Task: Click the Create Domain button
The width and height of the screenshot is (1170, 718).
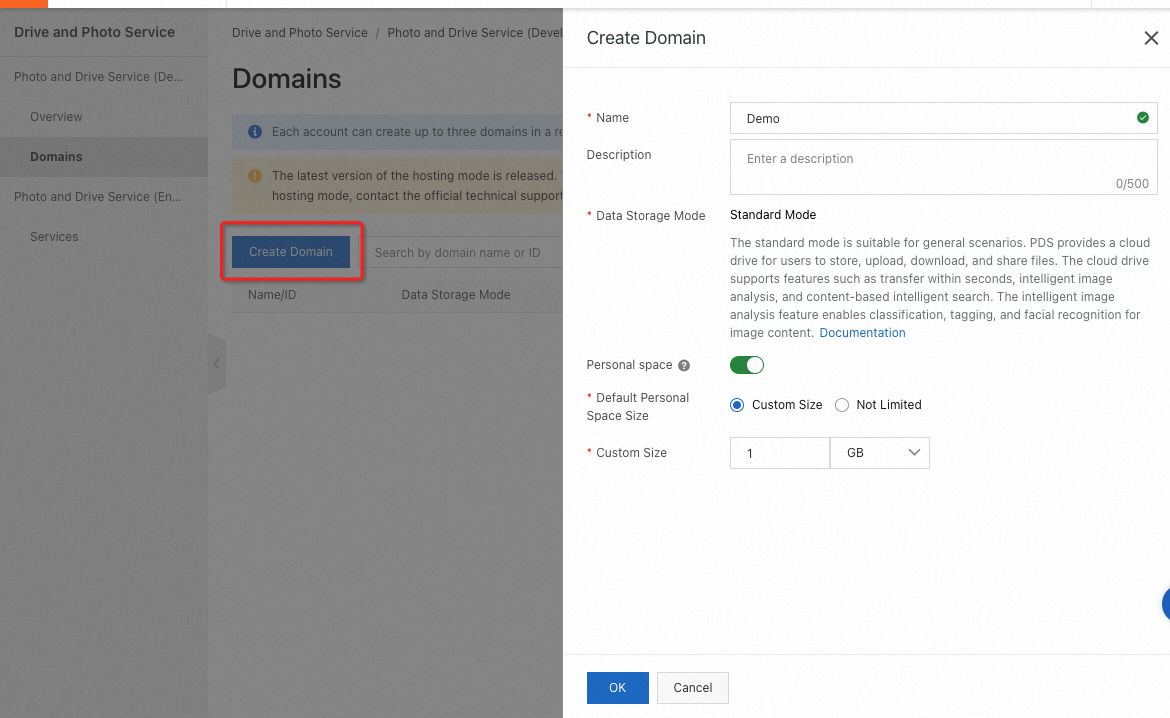Action: coord(291,252)
